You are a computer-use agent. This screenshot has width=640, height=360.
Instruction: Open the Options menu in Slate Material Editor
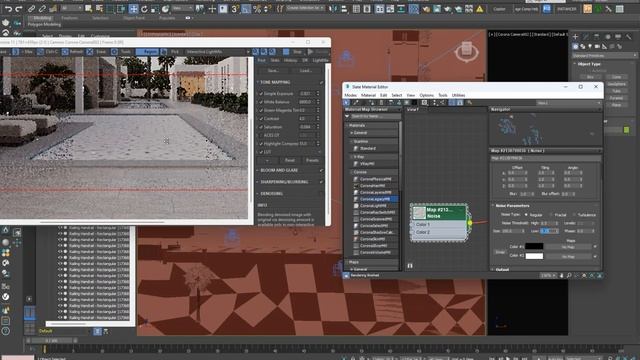click(x=427, y=95)
